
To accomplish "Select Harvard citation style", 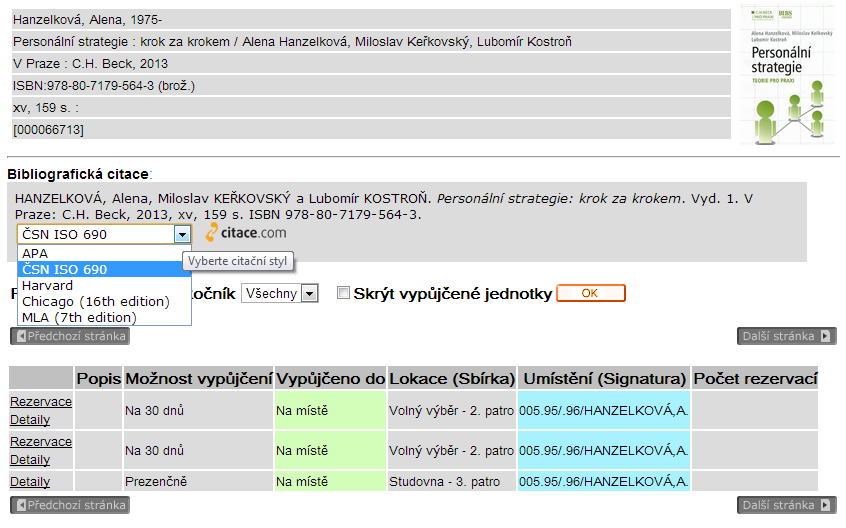I will [104, 285].
